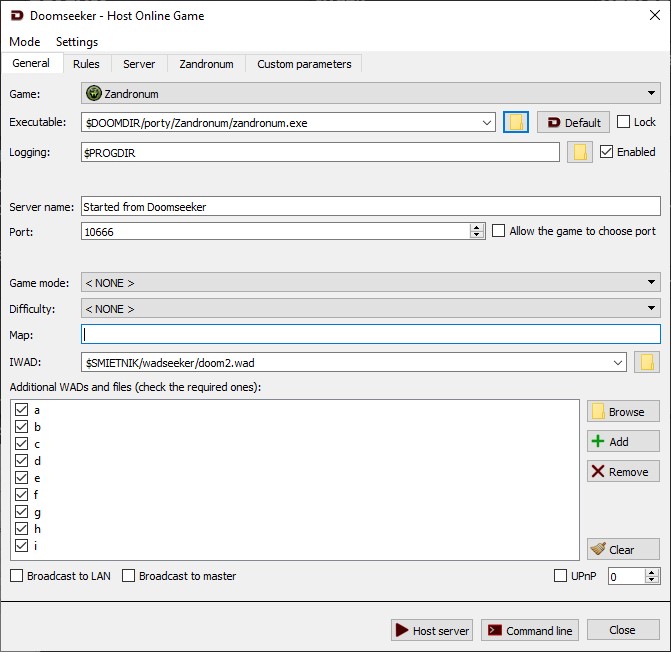Image resolution: width=671 pixels, height=652 pixels.
Task: Open the Game dropdown showing Zandronum
Action: point(370,94)
